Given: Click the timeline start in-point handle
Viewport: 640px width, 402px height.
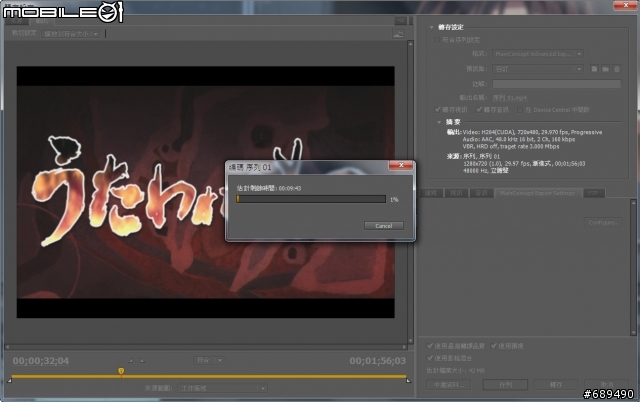Looking at the screenshot, I should [x=9, y=380].
